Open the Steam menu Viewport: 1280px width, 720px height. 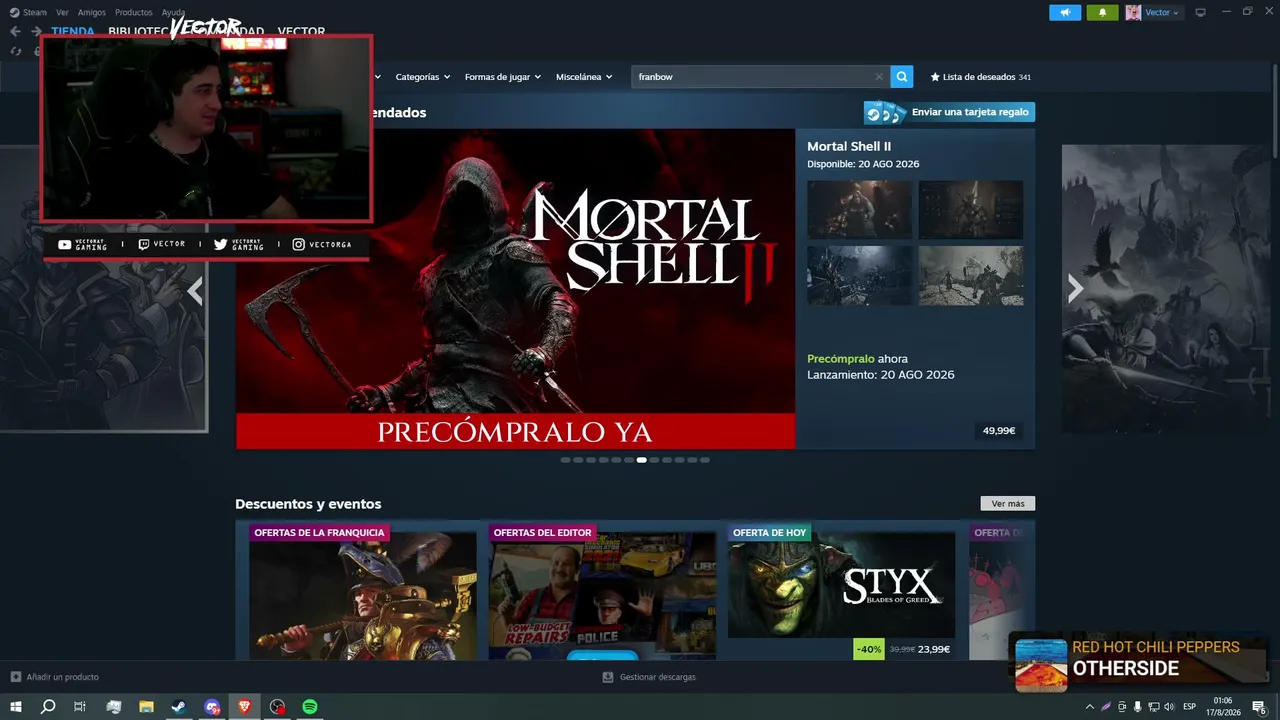[x=35, y=12]
